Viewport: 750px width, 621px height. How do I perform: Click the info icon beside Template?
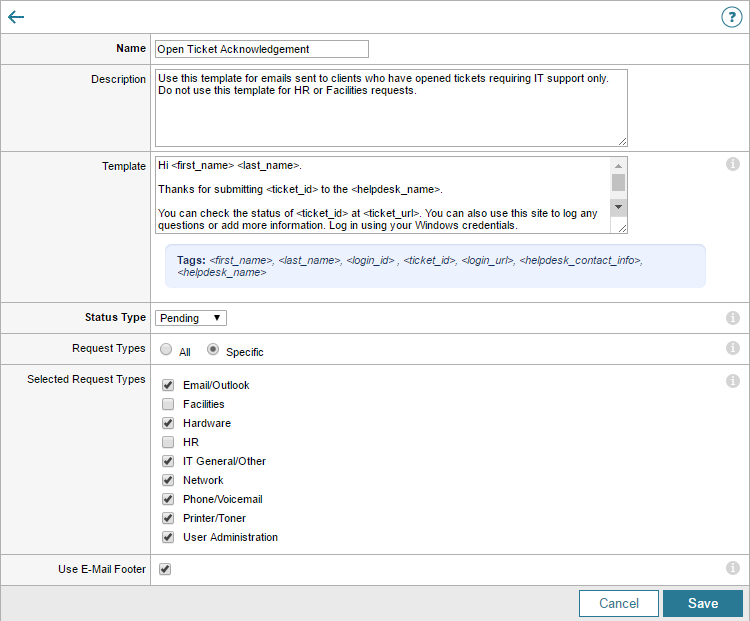tap(732, 164)
